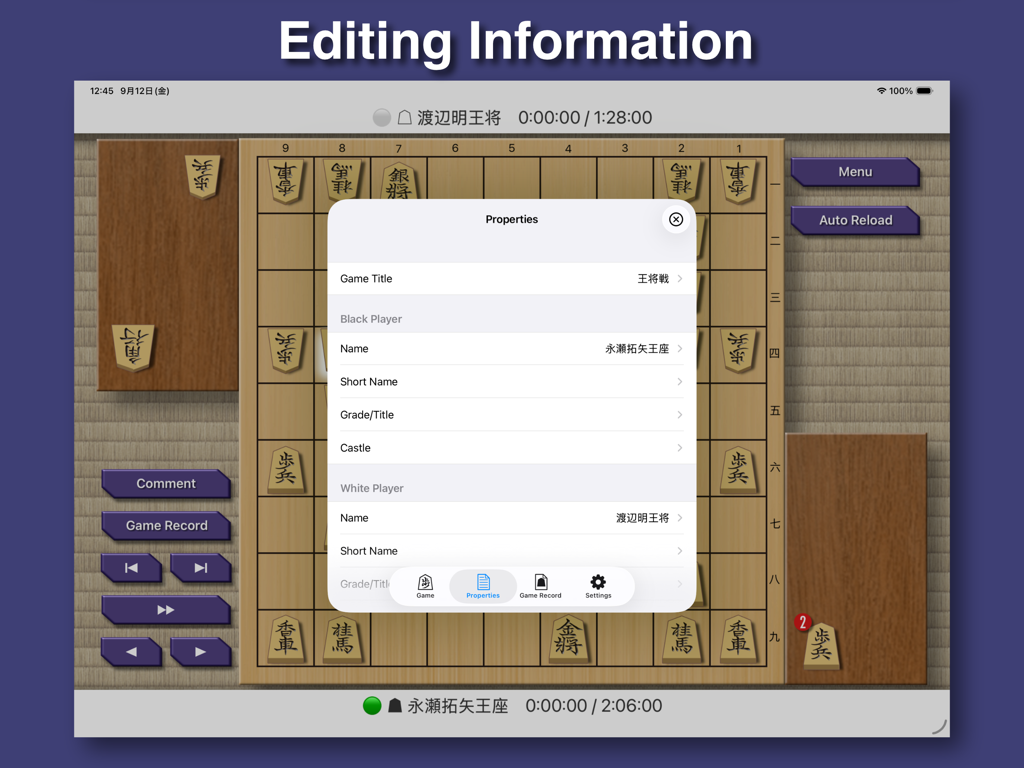Viewport: 1024px width, 768px height.
Task: Open the Castle field disclosure arrow
Action: click(x=678, y=447)
